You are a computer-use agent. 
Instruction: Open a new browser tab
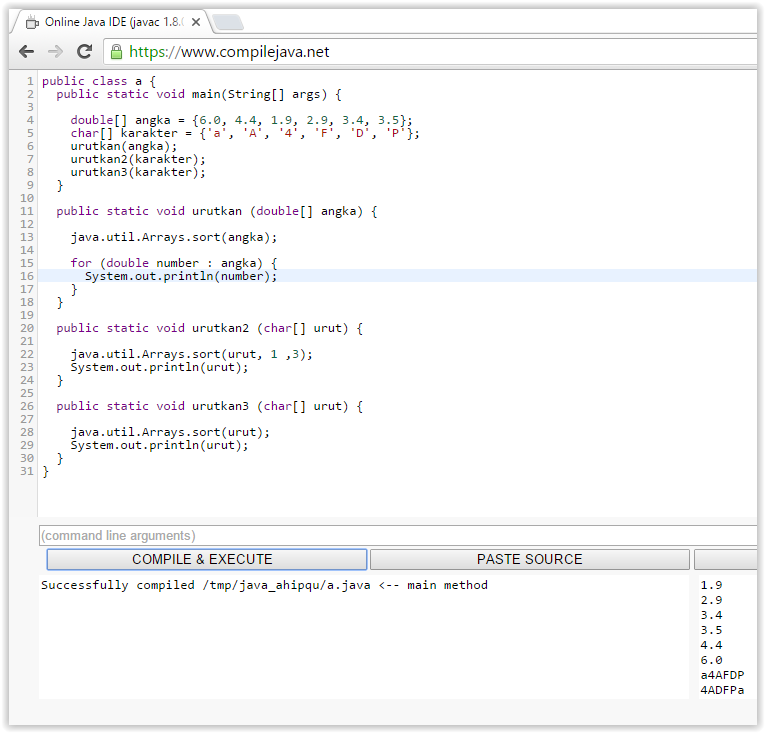coord(227,22)
